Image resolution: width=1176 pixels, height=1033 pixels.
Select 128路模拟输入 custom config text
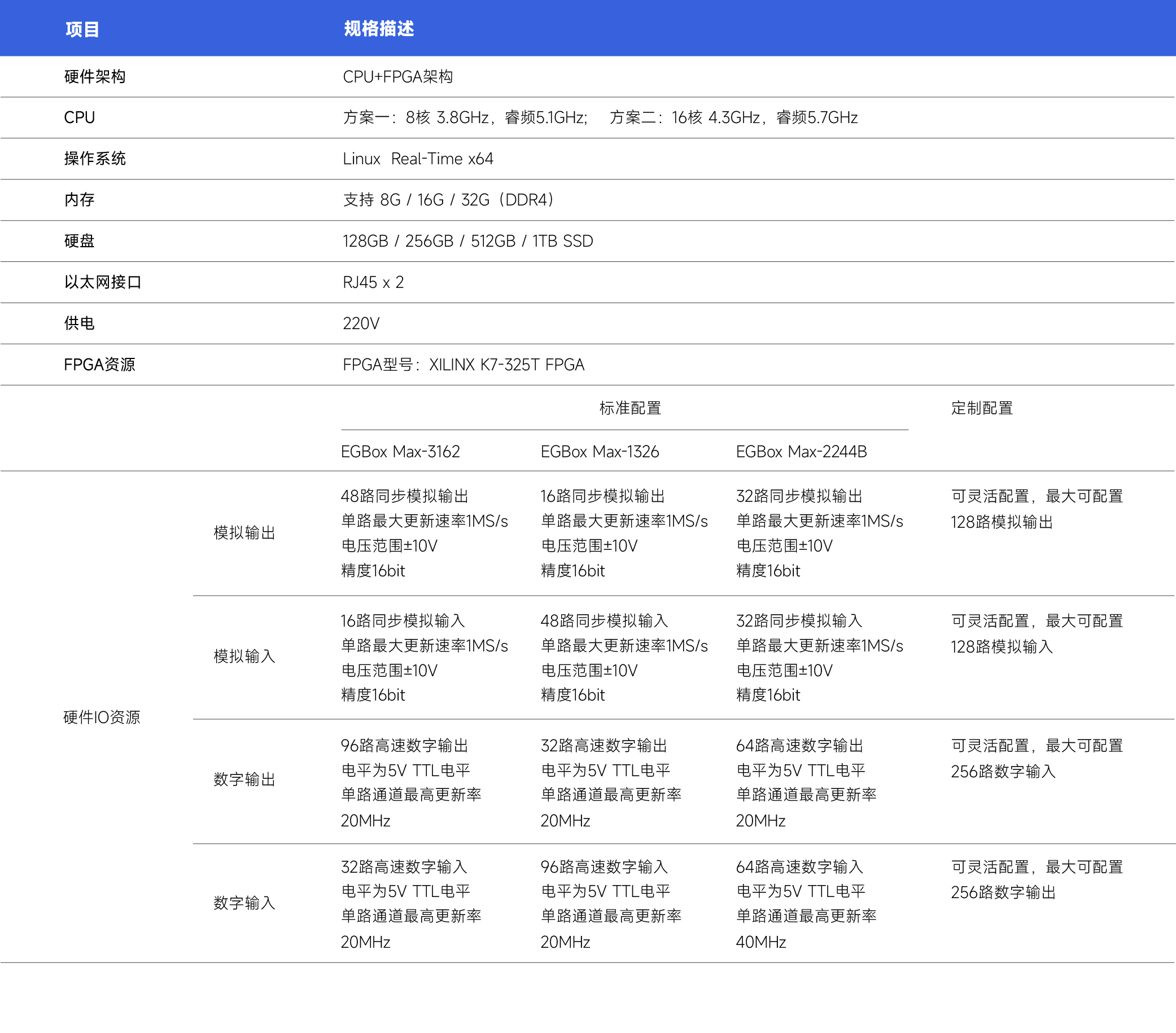[1002, 647]
